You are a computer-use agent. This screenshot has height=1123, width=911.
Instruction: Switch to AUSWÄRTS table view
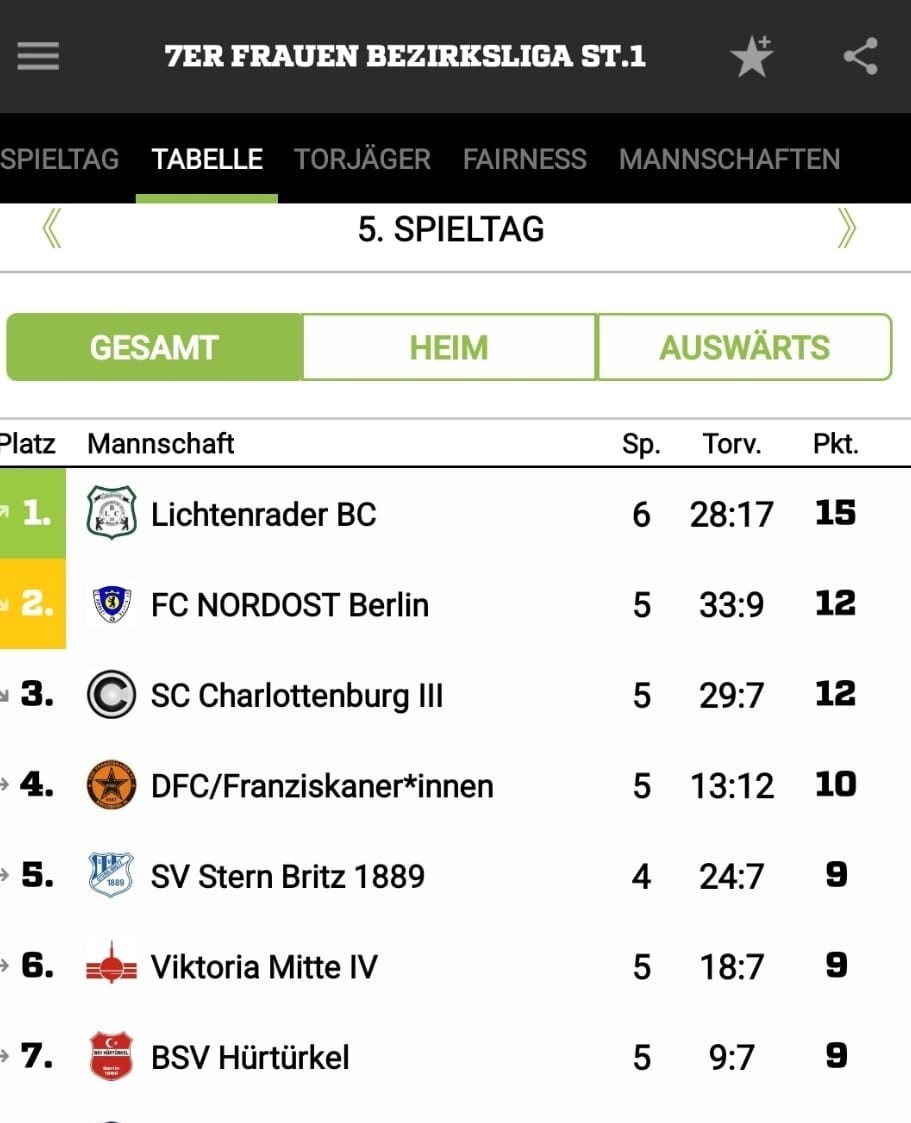(x=744, y=347)
